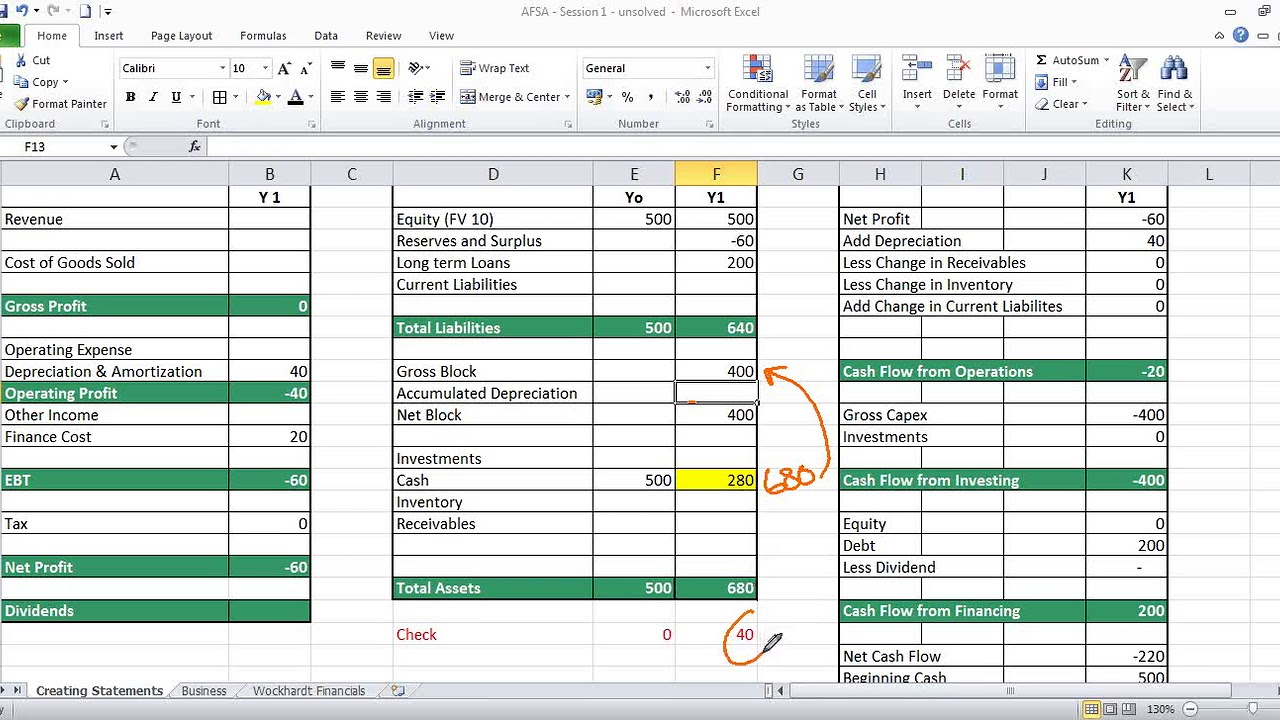Screen dimensions: 1280x720
Task: Click Accounting Number Format icon
Action: click(x=594, y=97)
